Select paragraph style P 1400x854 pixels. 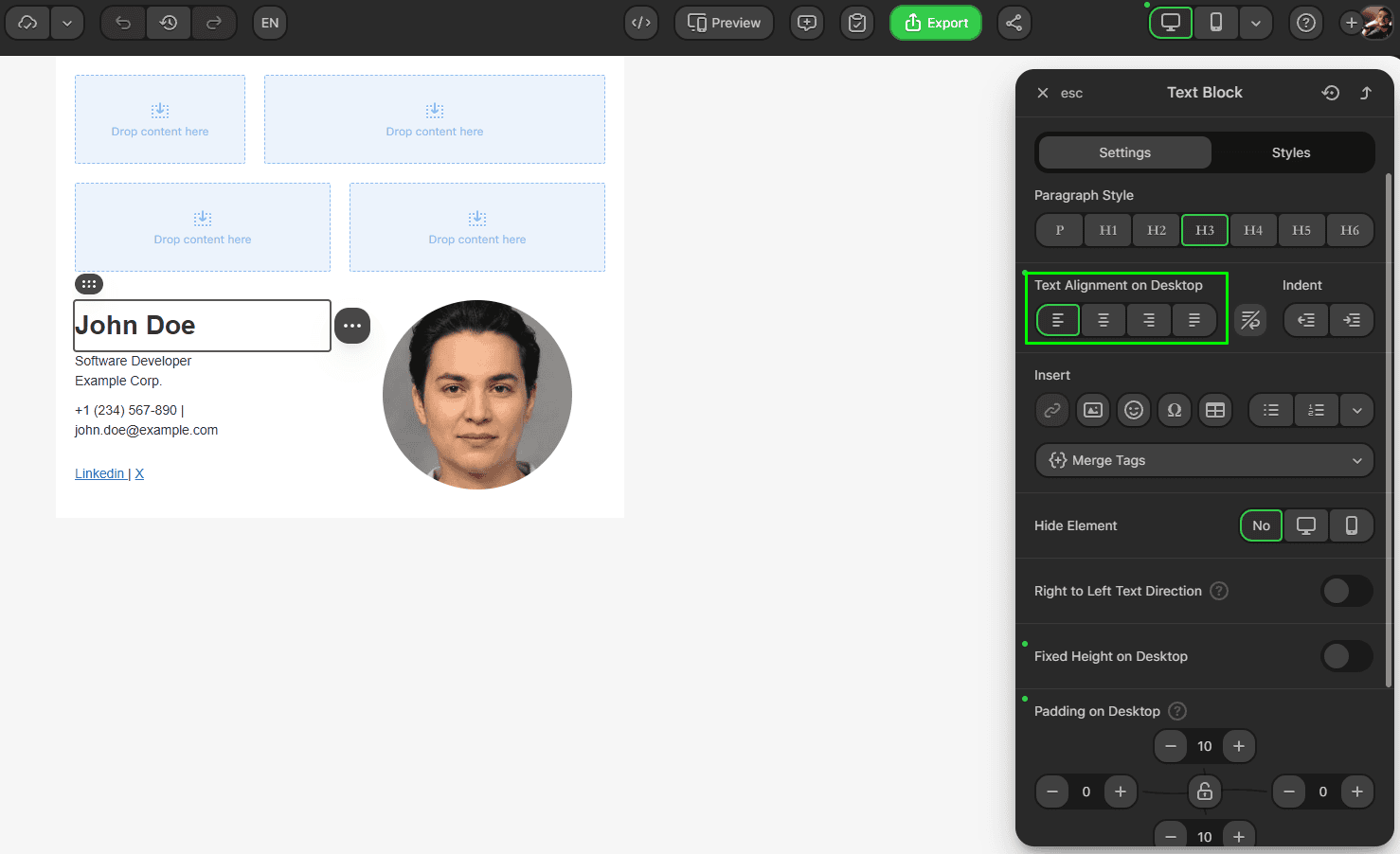tap(1060, 230)
